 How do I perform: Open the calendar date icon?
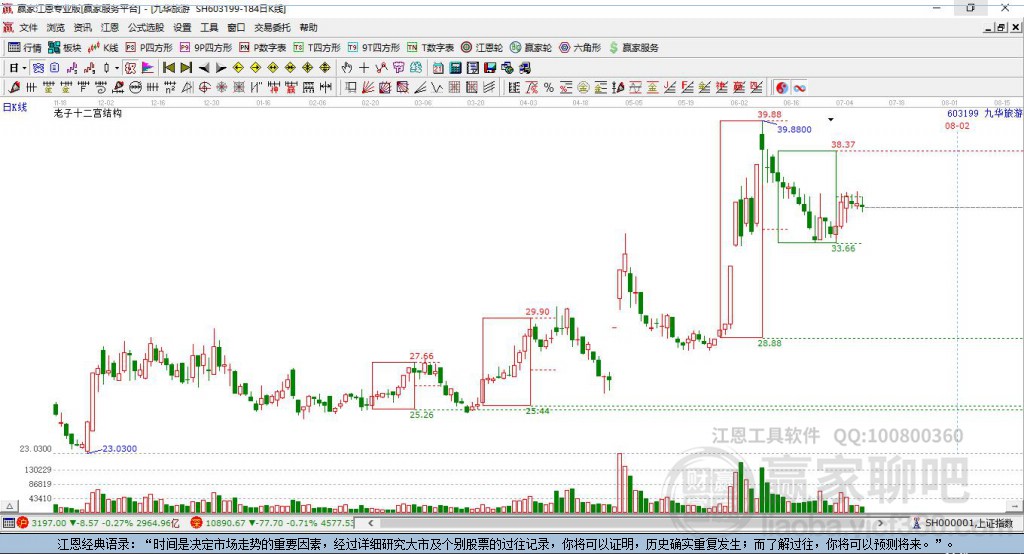point(438,68)
